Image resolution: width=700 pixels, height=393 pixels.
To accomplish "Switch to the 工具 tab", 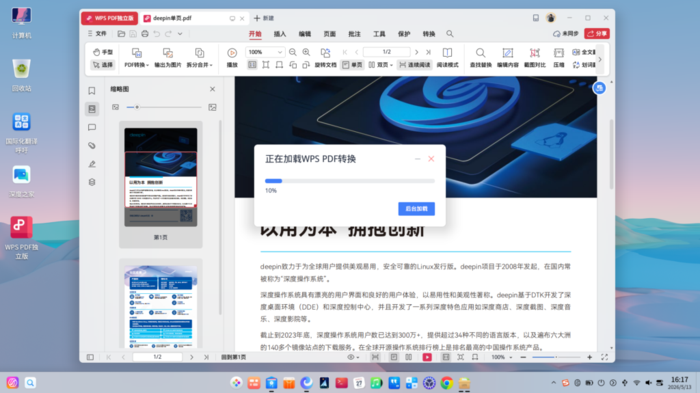I will pos(379,34).
